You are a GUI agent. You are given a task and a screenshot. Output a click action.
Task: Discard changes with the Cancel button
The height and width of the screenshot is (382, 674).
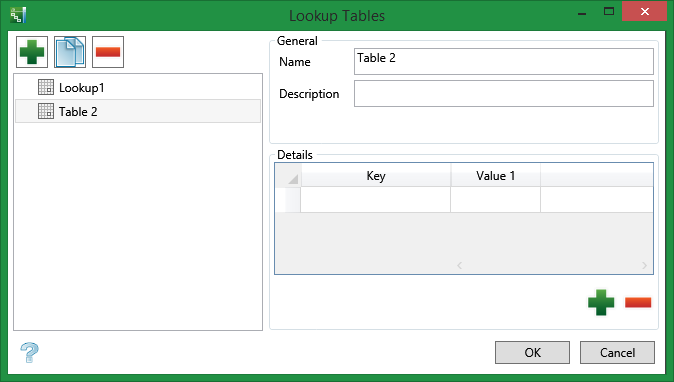[617, 352]
